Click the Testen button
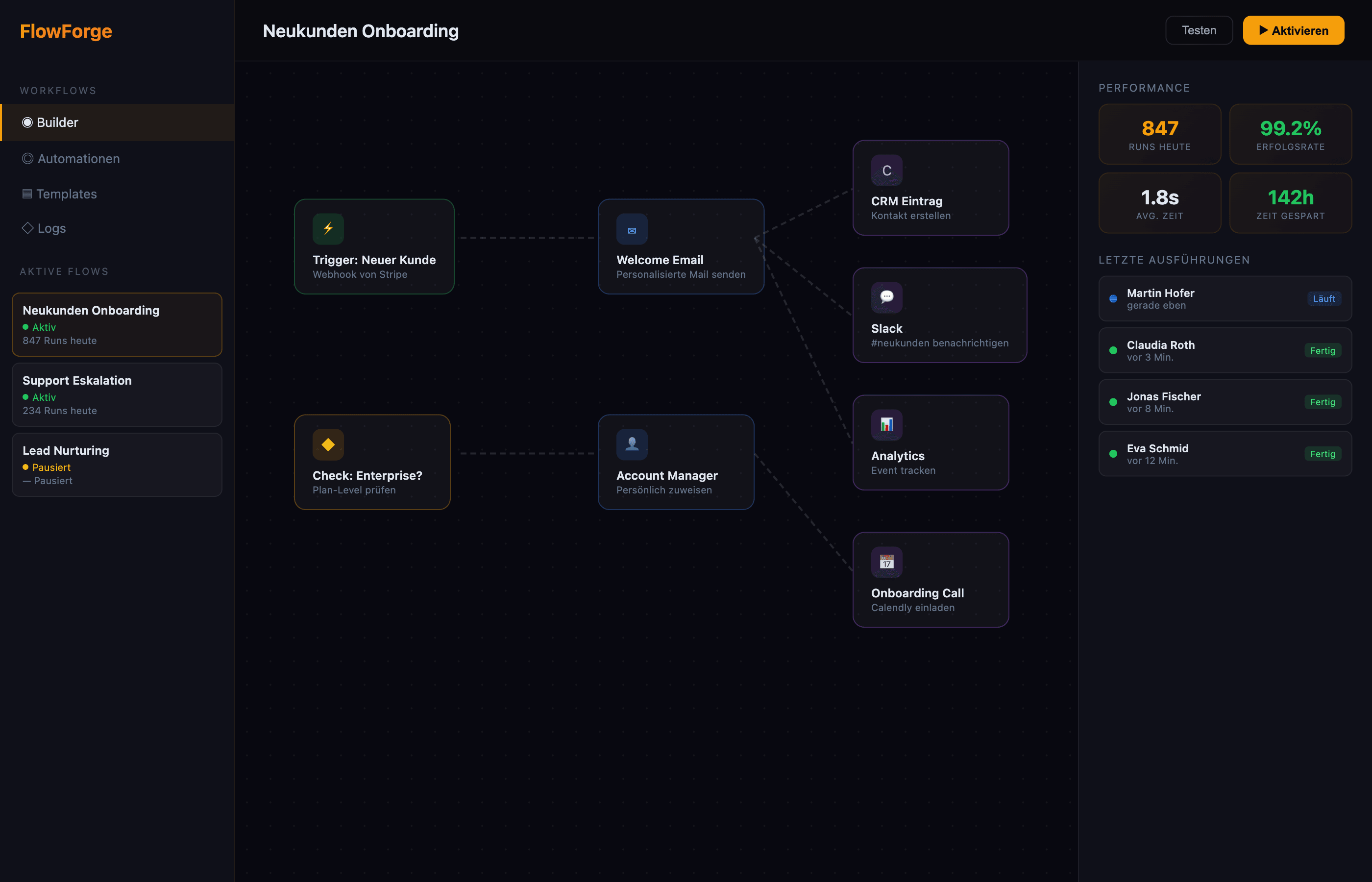The width and height of the screenshot is (1372, 882). tap(1199, 30)
